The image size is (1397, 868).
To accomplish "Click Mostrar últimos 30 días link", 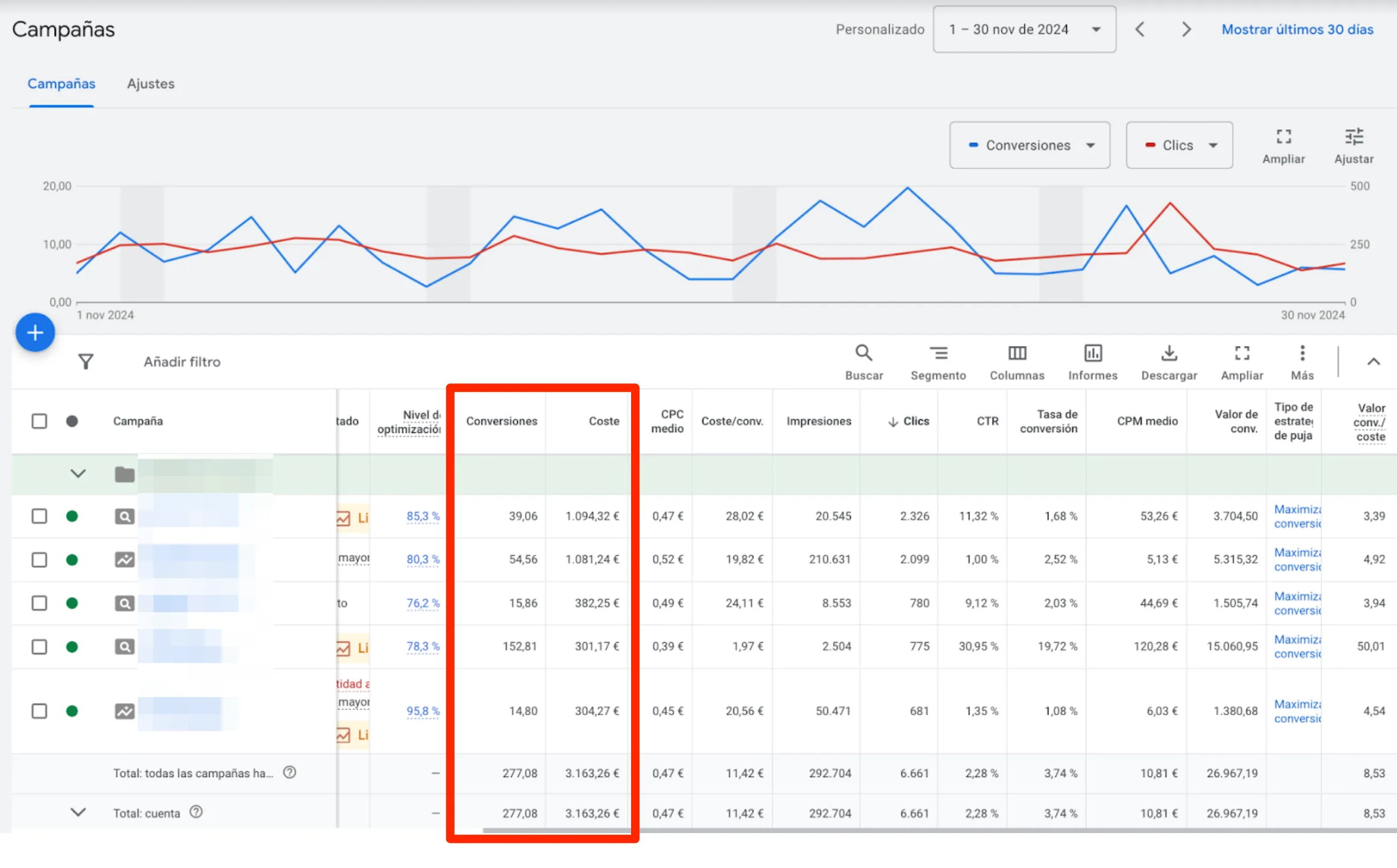I will coord(1297,29).
